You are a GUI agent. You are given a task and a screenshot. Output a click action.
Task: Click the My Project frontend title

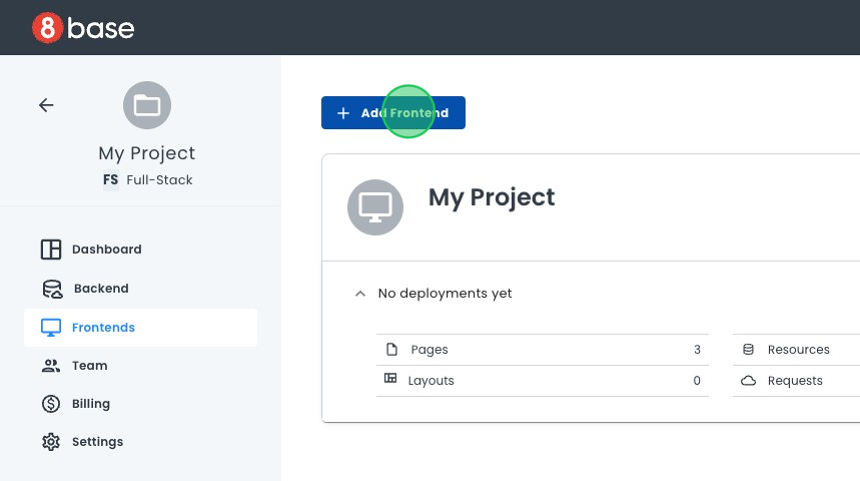click(x=491, y=197)
